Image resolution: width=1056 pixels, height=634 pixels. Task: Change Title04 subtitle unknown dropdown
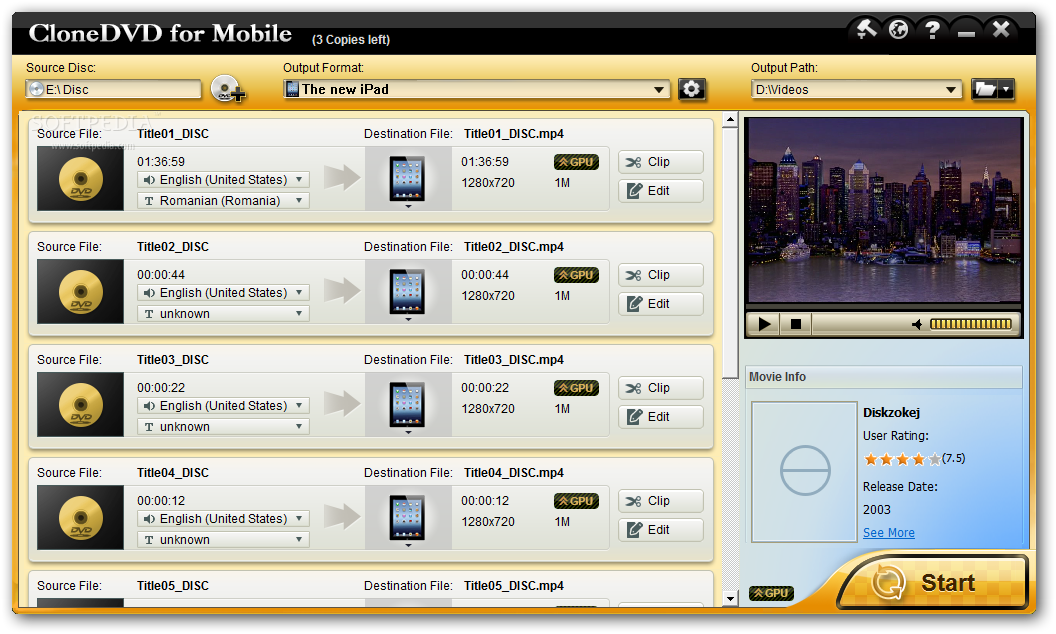point(224,540)
